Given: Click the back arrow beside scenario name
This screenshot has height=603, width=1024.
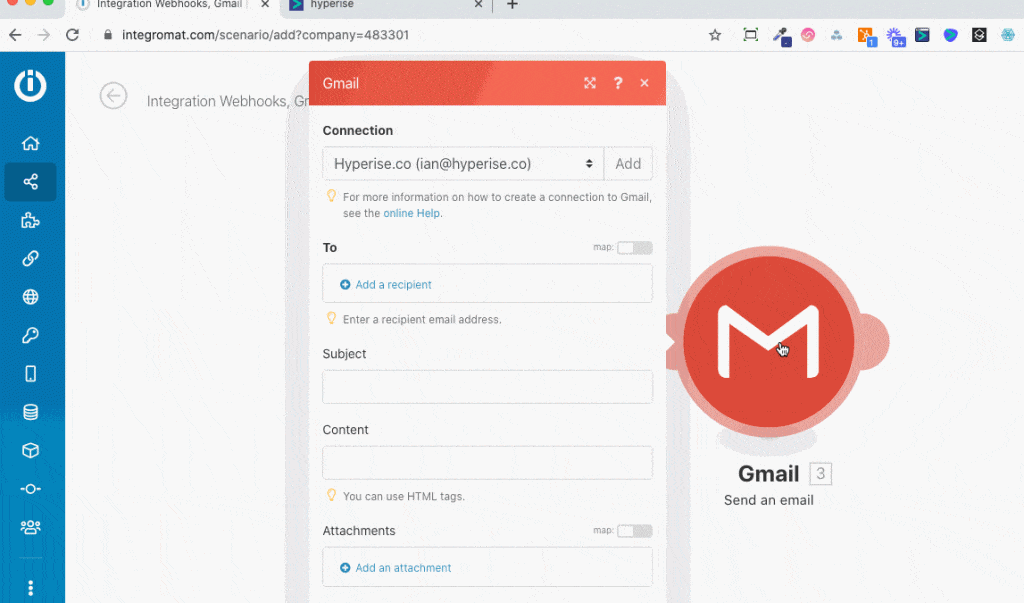Looking at the screenshot, I should pyautogui.click(x=113, y=96).
